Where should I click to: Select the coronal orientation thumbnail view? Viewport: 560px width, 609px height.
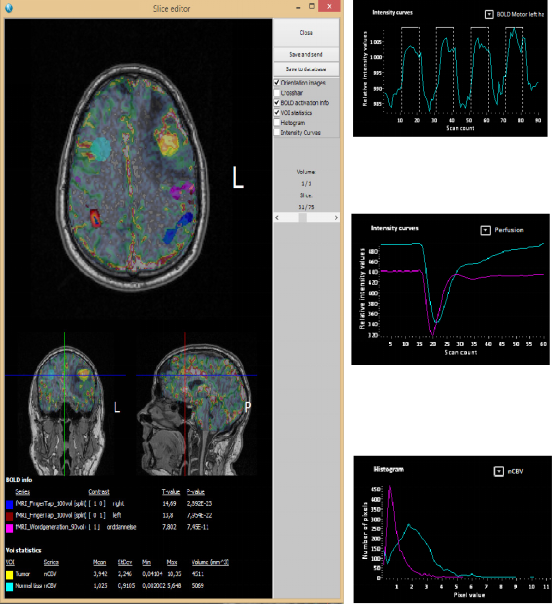point(66,404)
